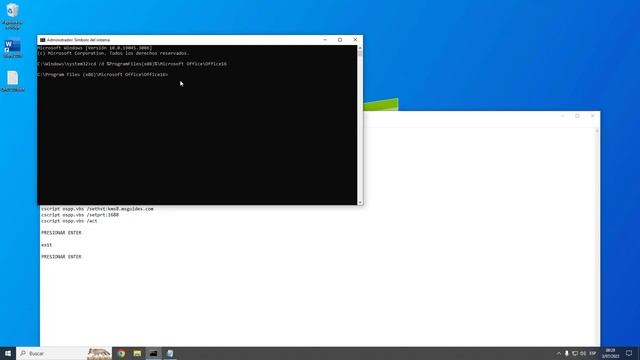Open the Windows Start menu
Screen dimensions: 640x360
[x=8, y=353]
